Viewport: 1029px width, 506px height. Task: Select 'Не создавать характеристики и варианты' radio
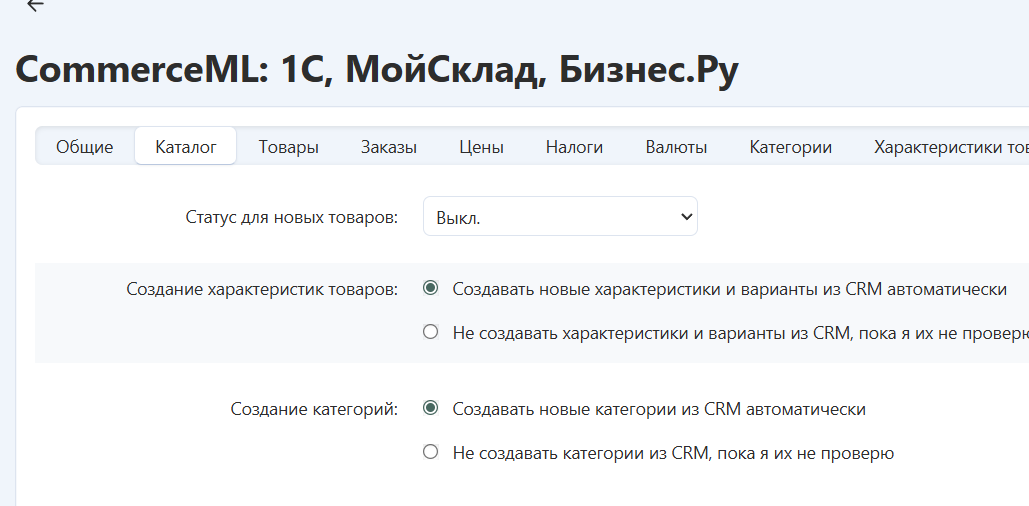pos(431,332)
